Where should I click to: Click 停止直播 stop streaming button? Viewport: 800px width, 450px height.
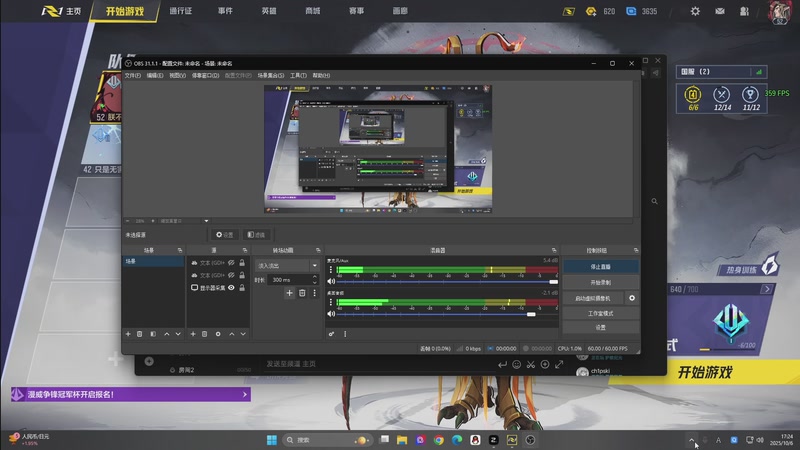click(x=601, y=266)
